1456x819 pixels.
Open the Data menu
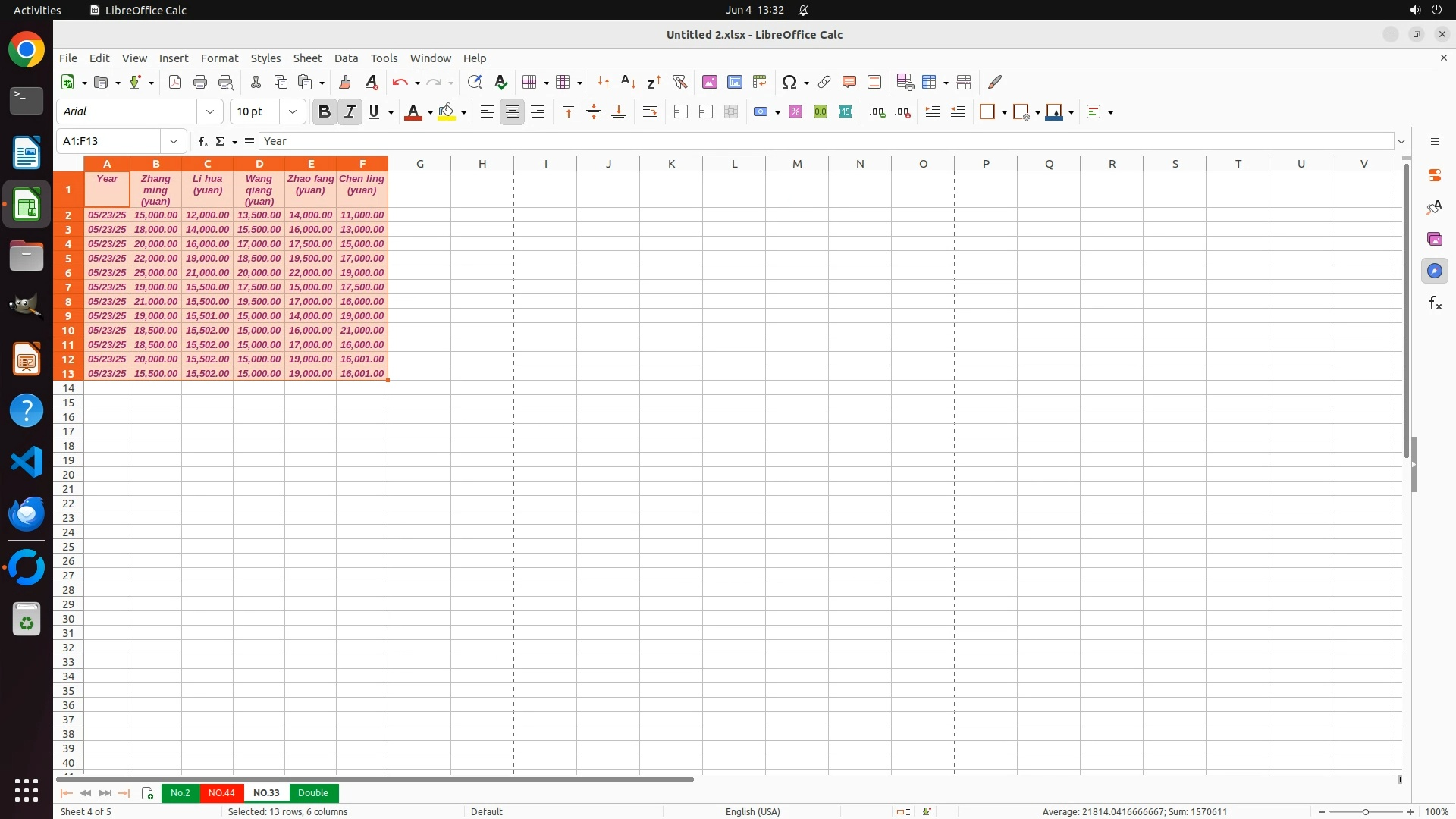[x=346, y=58]
